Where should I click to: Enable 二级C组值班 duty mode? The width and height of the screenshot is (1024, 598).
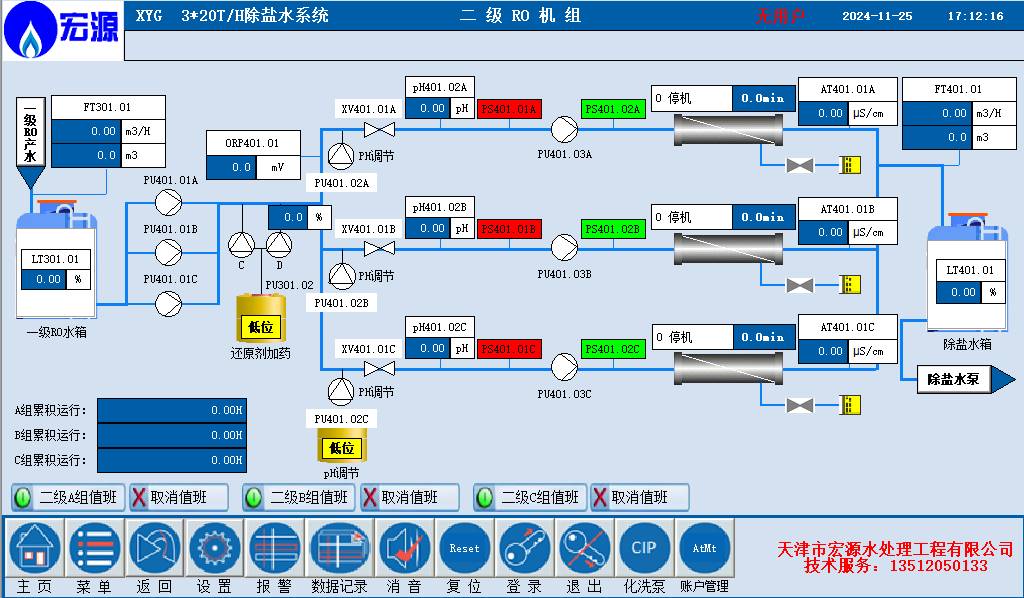[x=530, y=497]
